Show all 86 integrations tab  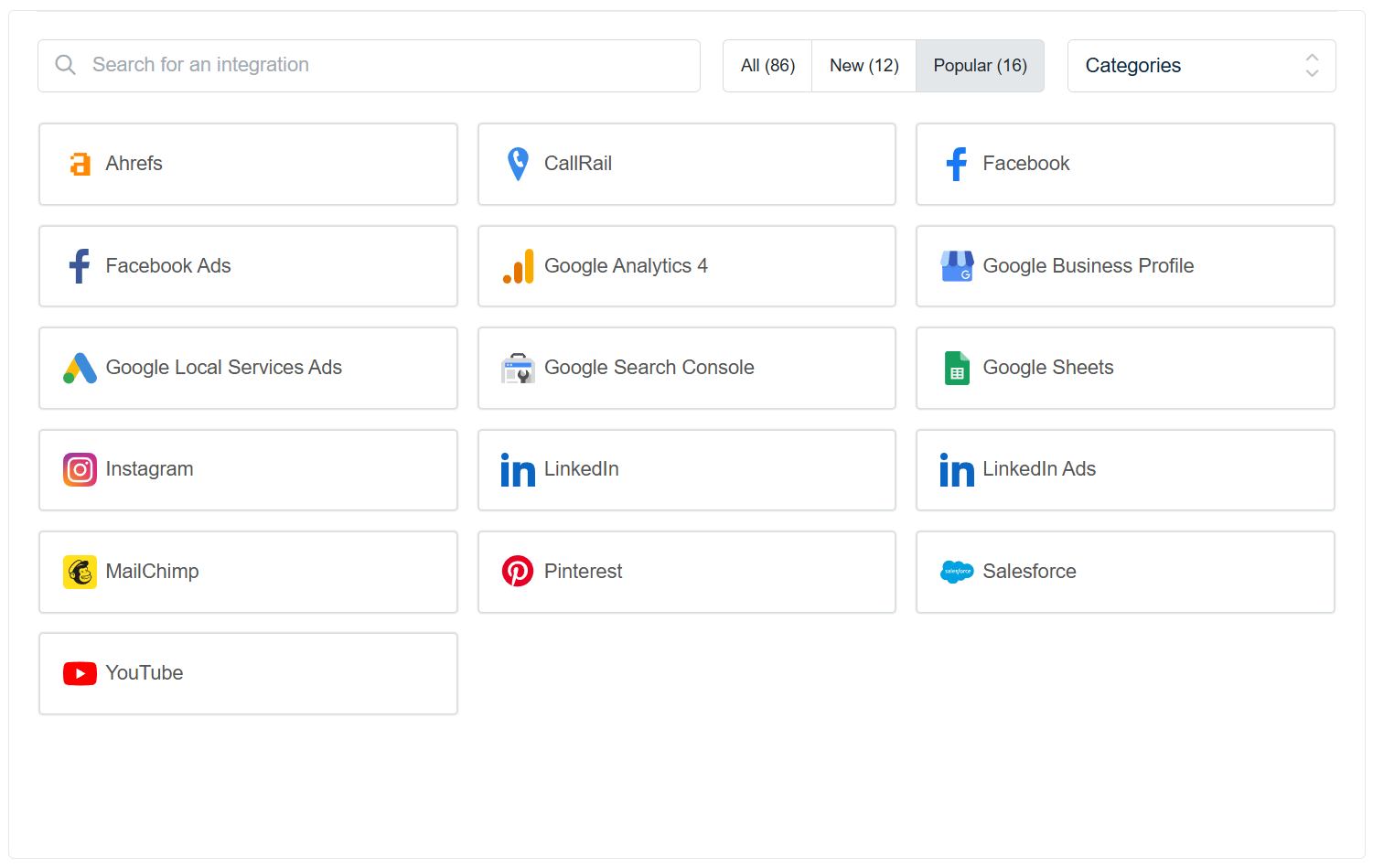(767, 66)
